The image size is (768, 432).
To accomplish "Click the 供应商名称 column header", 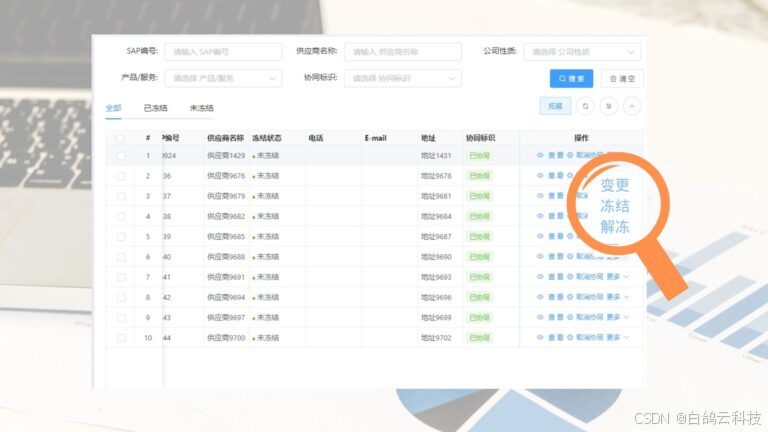I will tap(225, 138).
